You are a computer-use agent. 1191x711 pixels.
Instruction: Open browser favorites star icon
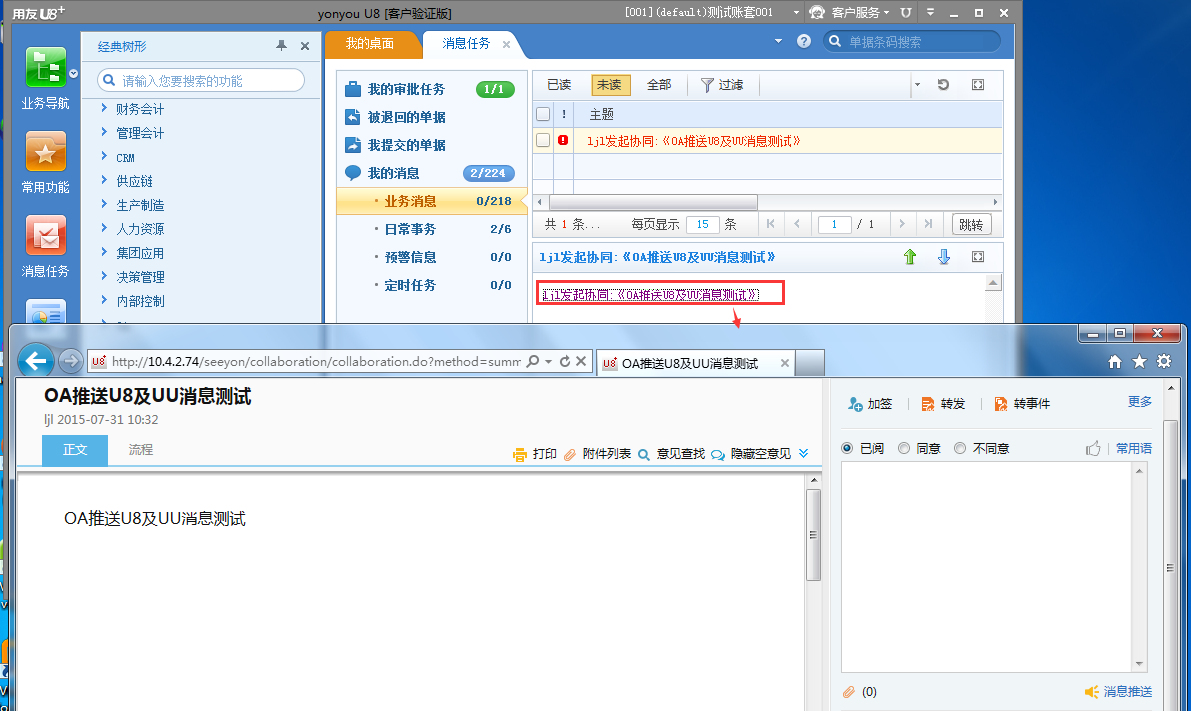coord(1139,362)
